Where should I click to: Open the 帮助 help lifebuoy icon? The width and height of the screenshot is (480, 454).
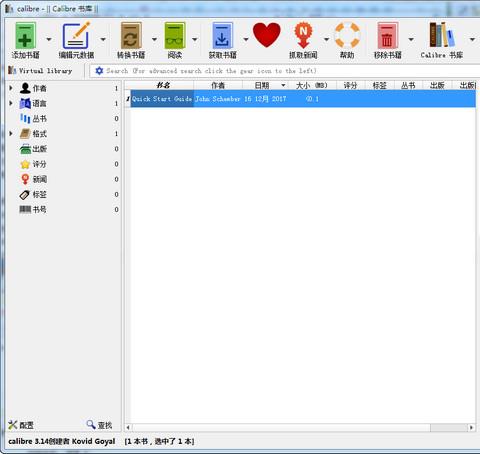click(x=347, y=35)
